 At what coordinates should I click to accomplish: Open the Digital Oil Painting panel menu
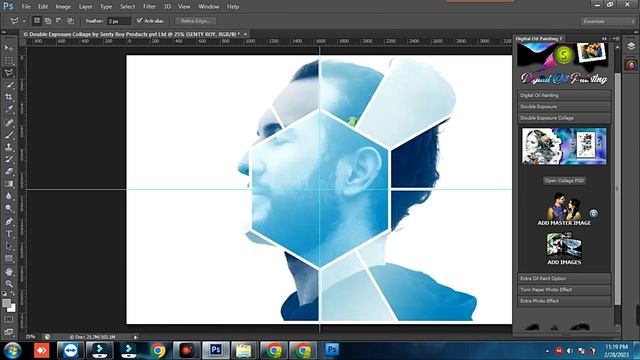coord(617,38)
